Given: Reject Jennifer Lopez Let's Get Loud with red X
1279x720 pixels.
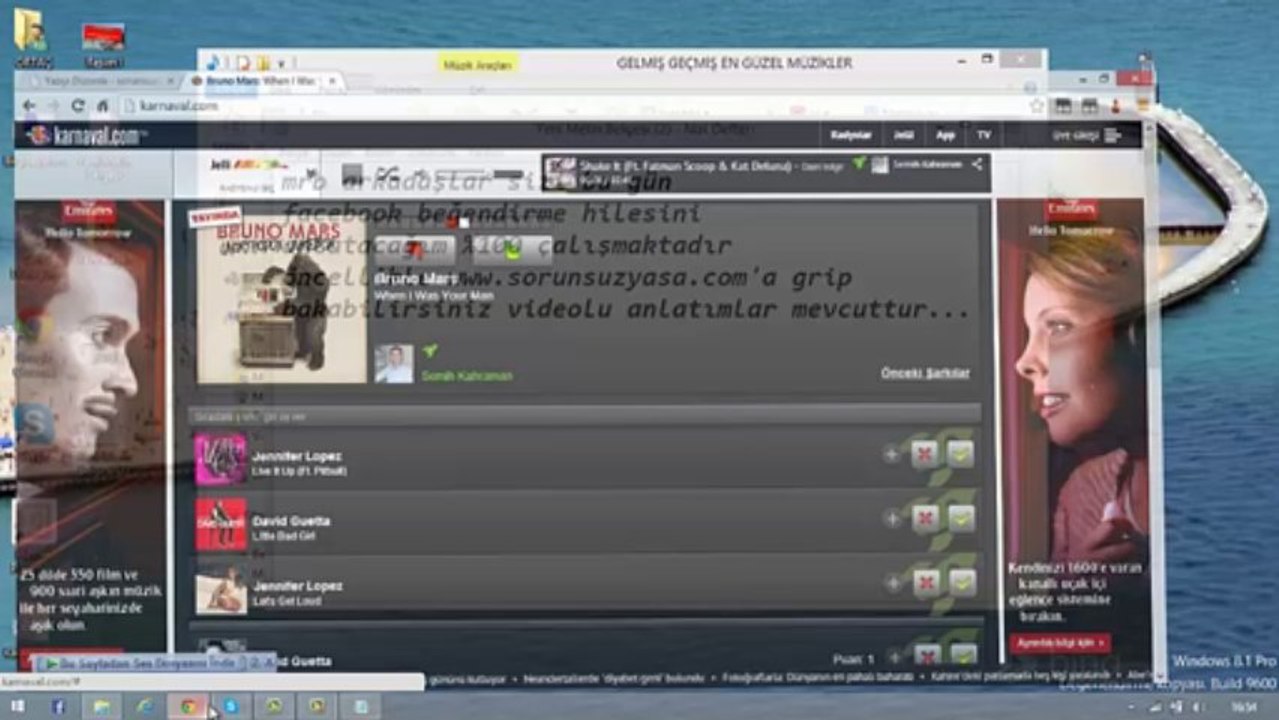Looking at the screenshot, I should coord(925,583).
